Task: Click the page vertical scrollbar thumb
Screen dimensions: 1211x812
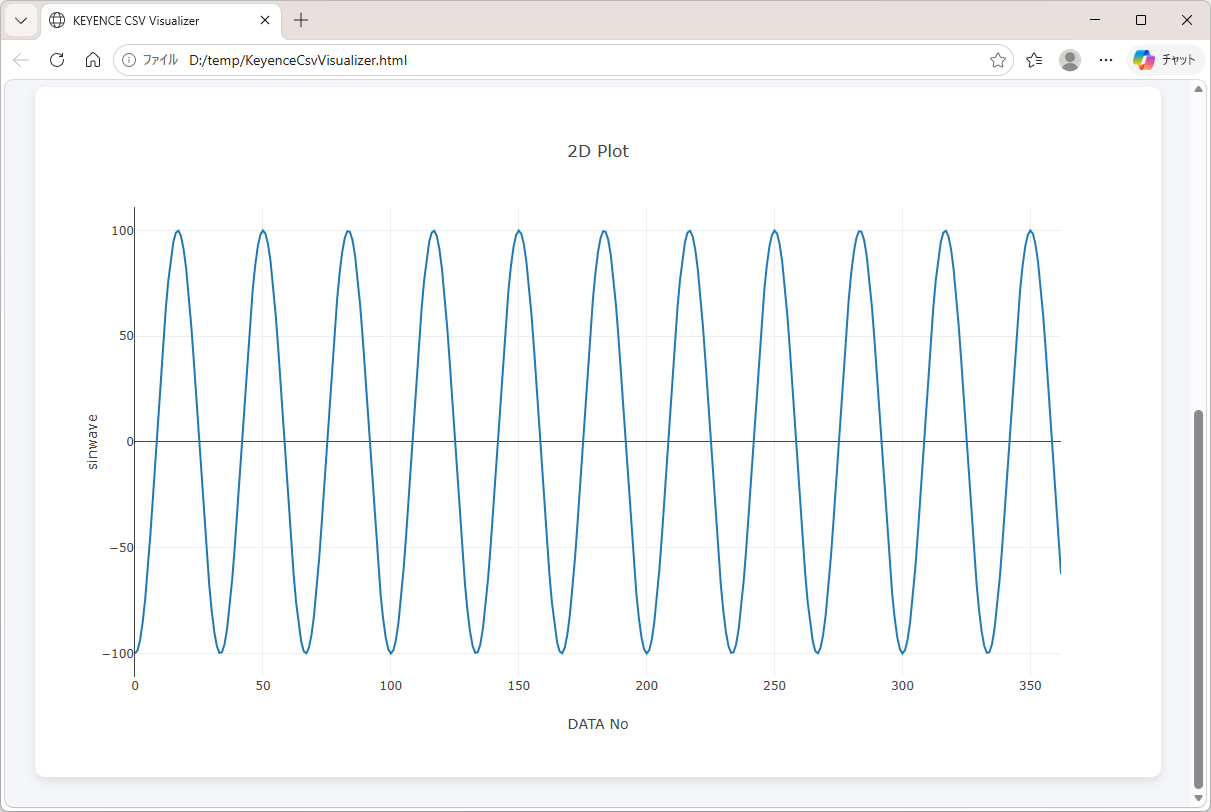Action: [x=1199, y=599]
